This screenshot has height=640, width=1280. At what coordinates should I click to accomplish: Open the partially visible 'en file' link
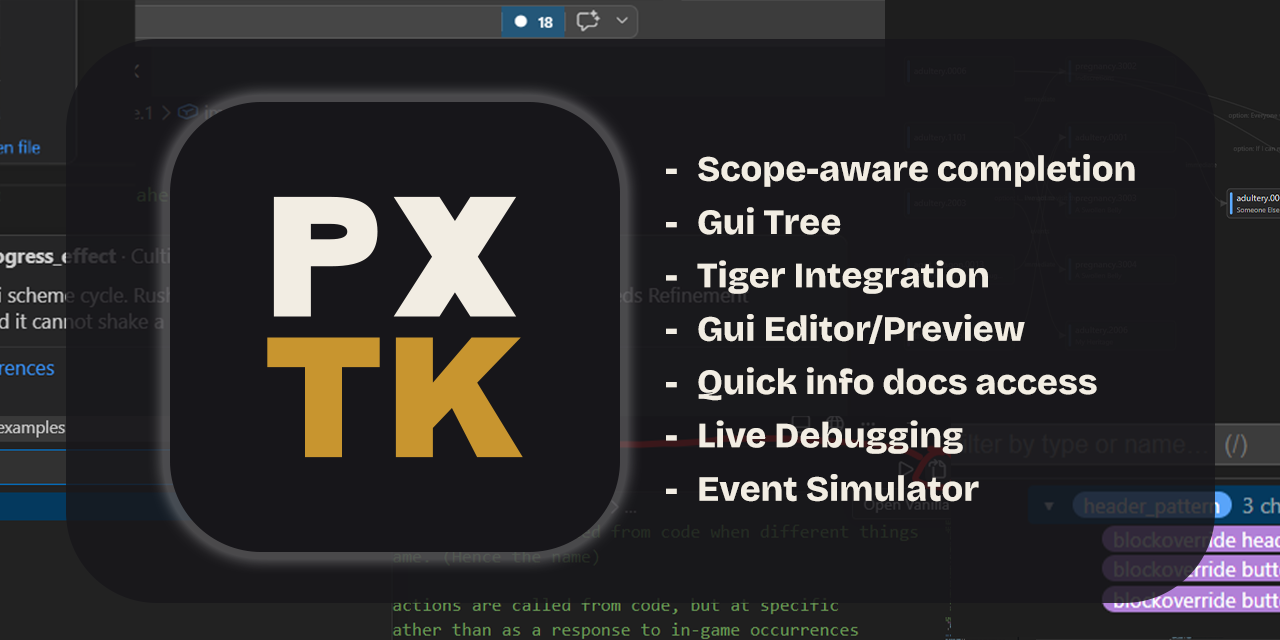(20, 148)
